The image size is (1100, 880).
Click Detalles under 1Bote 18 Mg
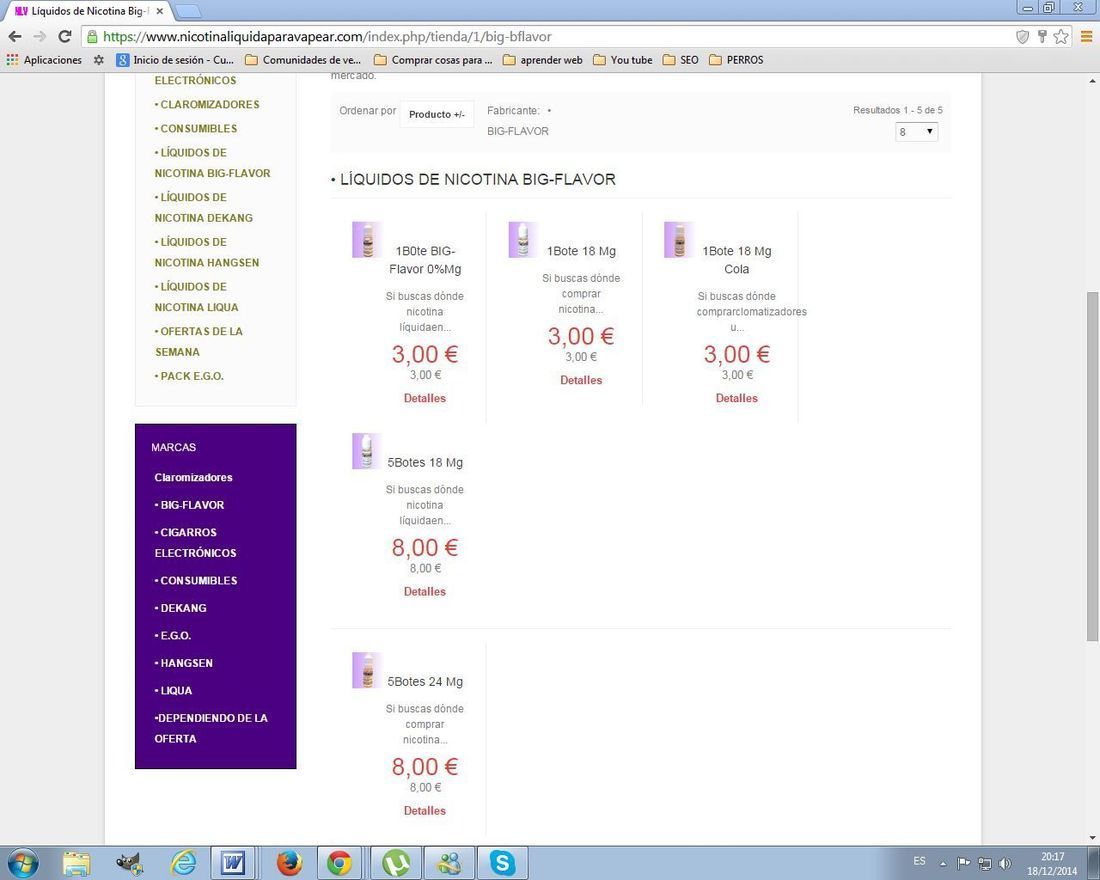pyautogui.click(x=581, y=380)
